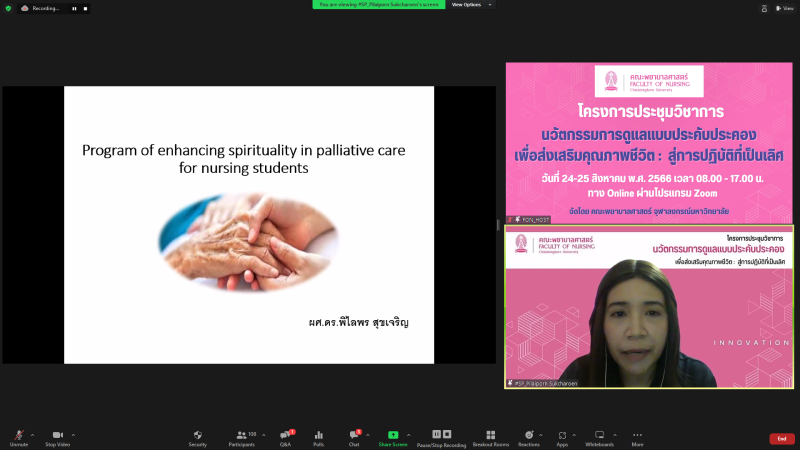The height and width of the screenshot is (450, 800).
Task: Click the red End meeting button
Action: click(782, 439)
